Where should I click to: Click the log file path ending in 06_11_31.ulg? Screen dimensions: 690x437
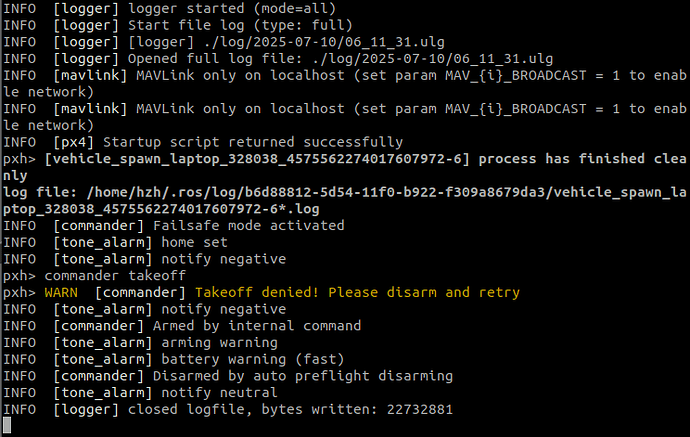[x=324, y=42]
